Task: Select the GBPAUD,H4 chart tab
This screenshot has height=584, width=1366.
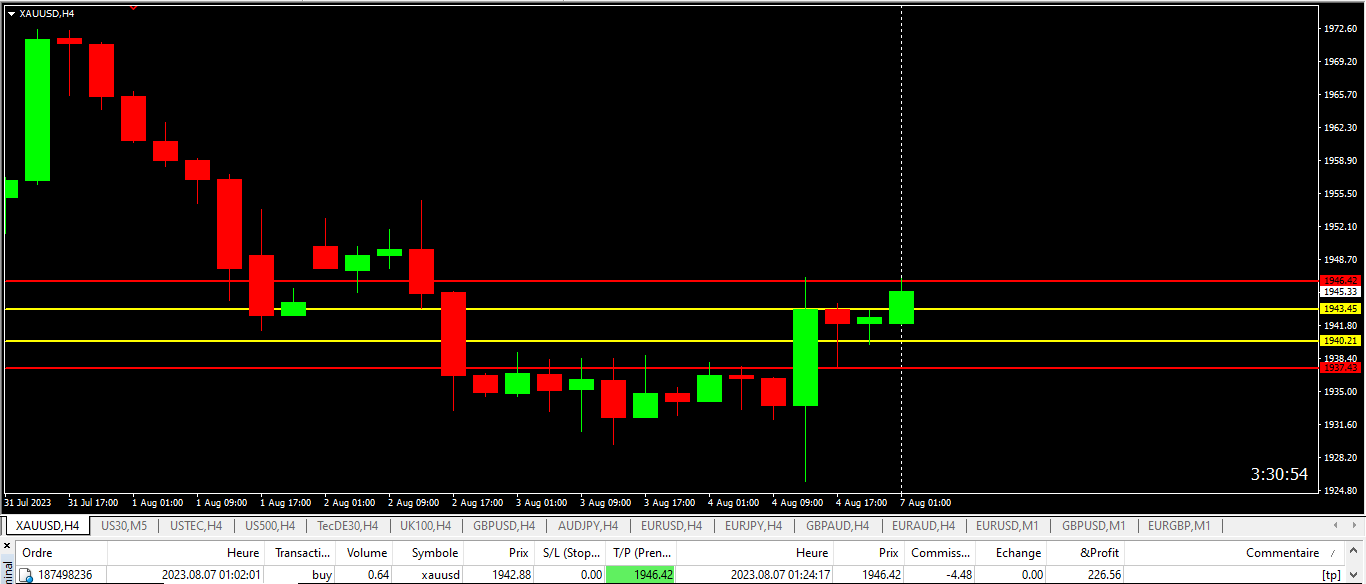Action: 837,526
